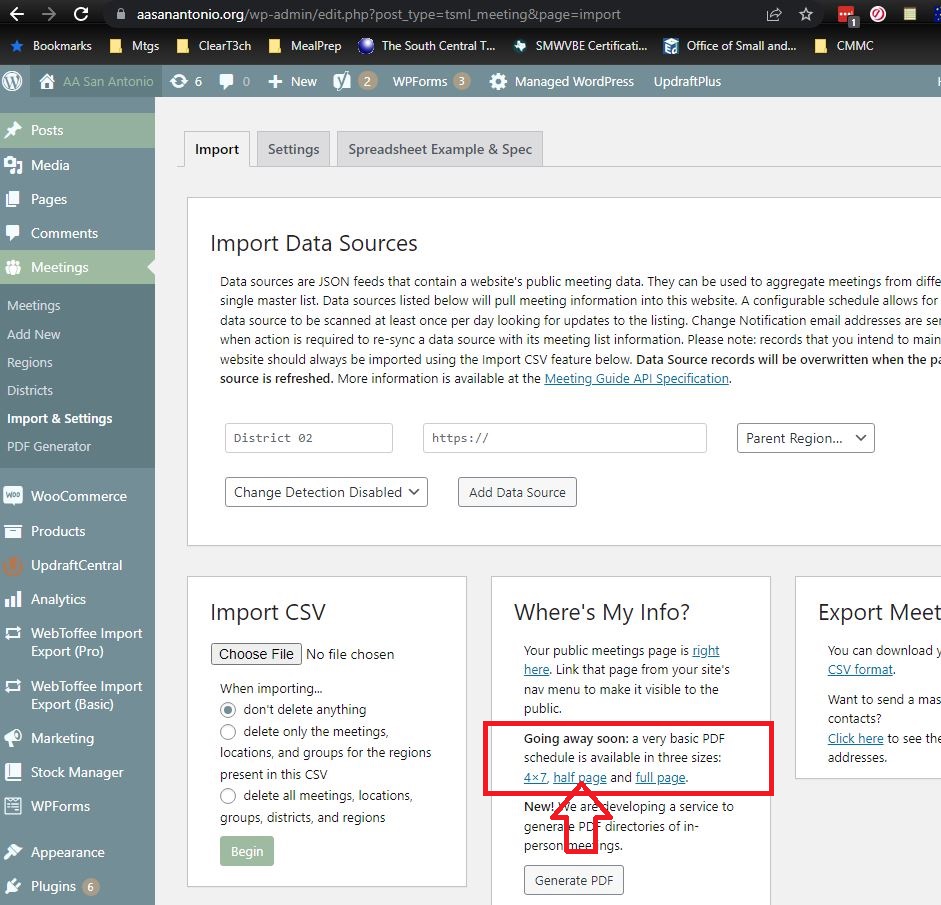Open the WordPress logo menu
Image resolution: width=941 pixels, height=905 pixels.
(x=12, y=81)
